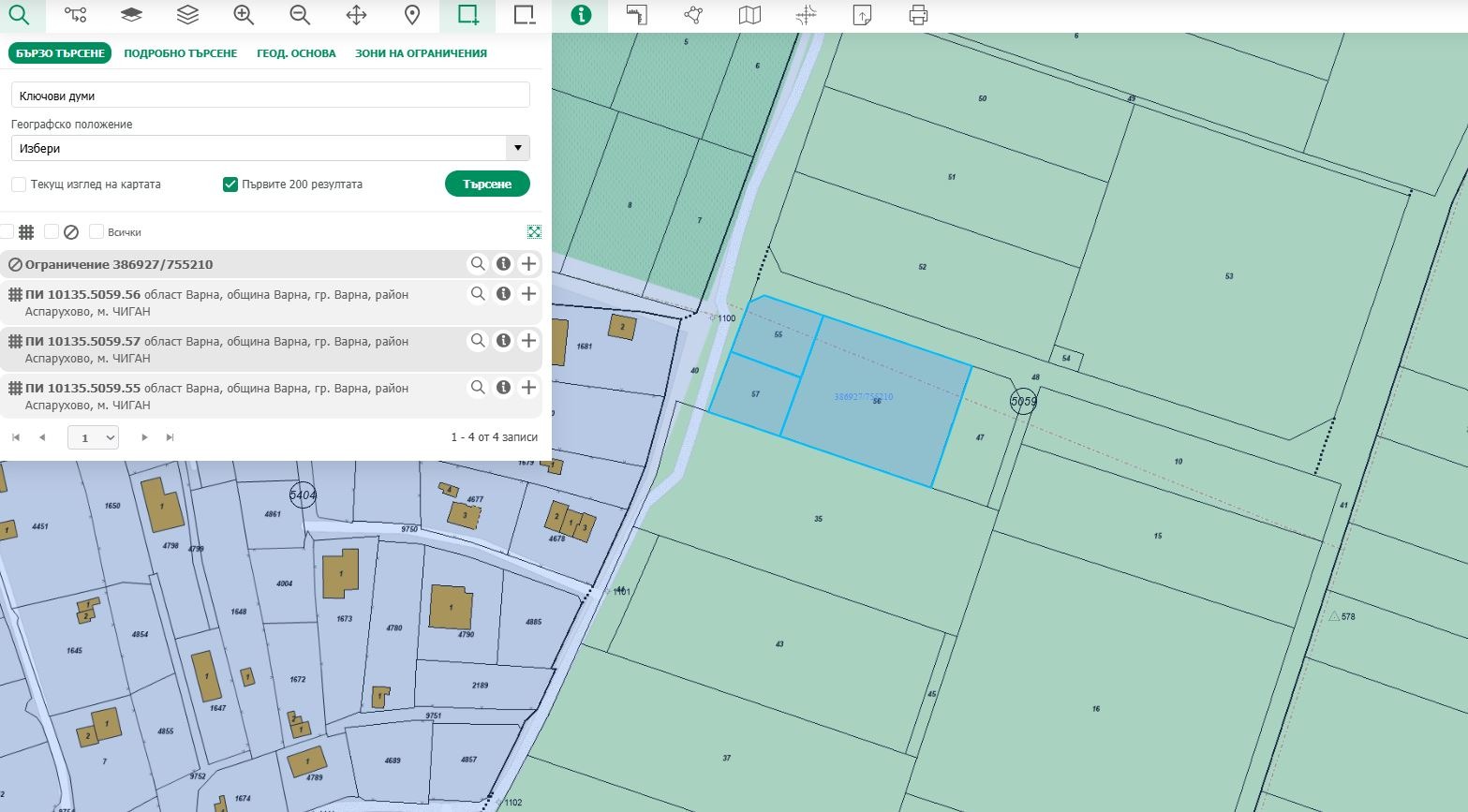Open the print map tool
The width and height of the screenshot is (1468, 812).
pos(918,15)
